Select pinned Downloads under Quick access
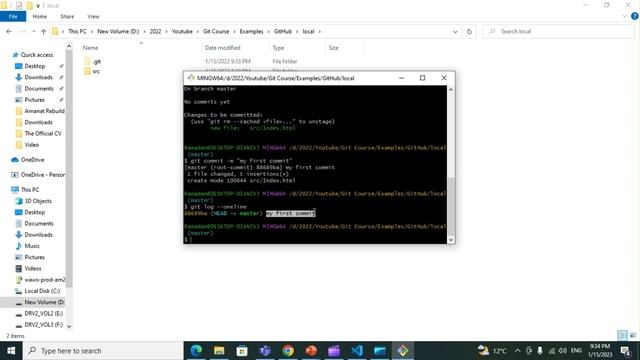The image size is (640, 360). click(x=38, y=77)
